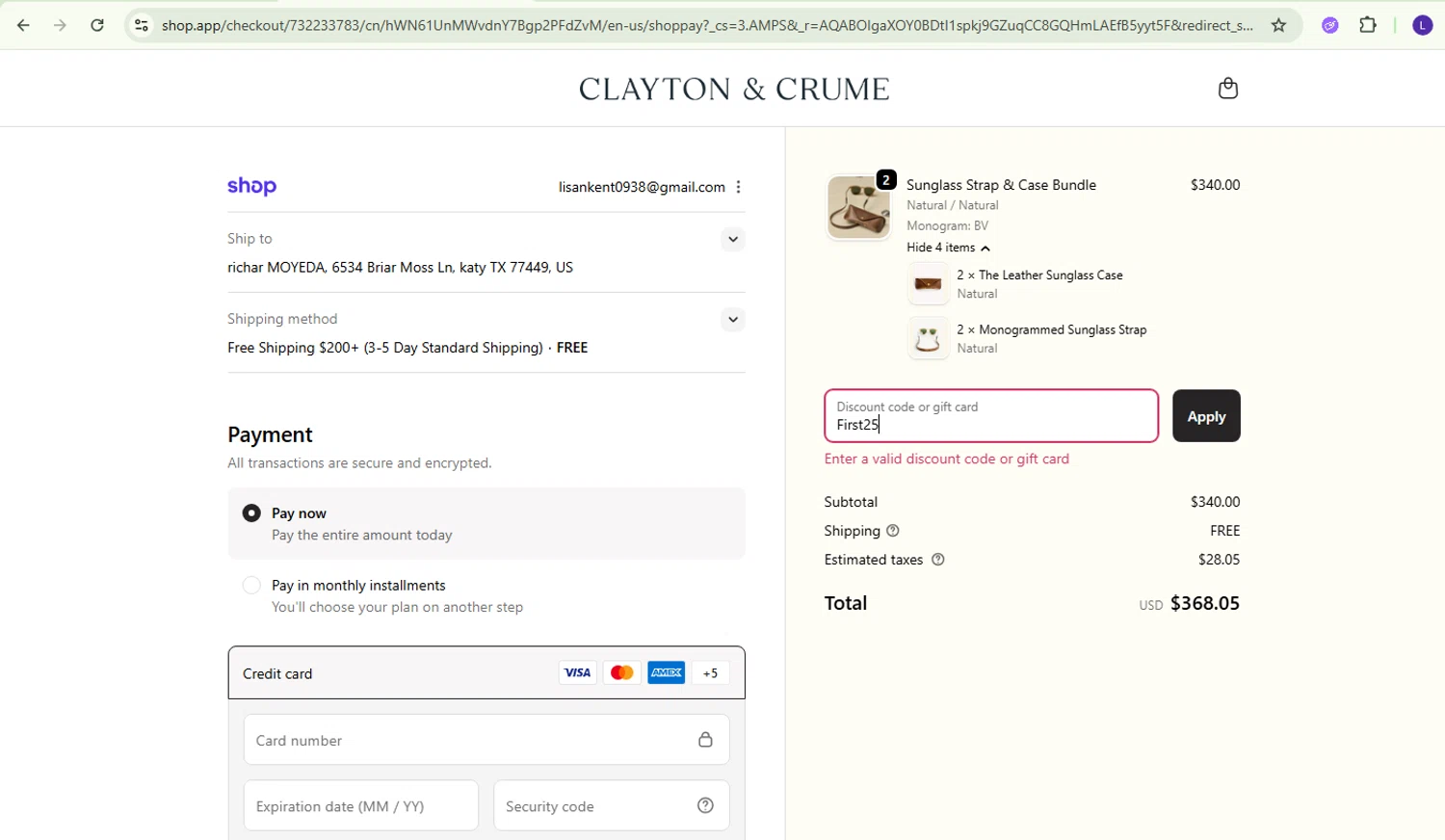
Task: Click the Shop logo
Action: [251, 186]
